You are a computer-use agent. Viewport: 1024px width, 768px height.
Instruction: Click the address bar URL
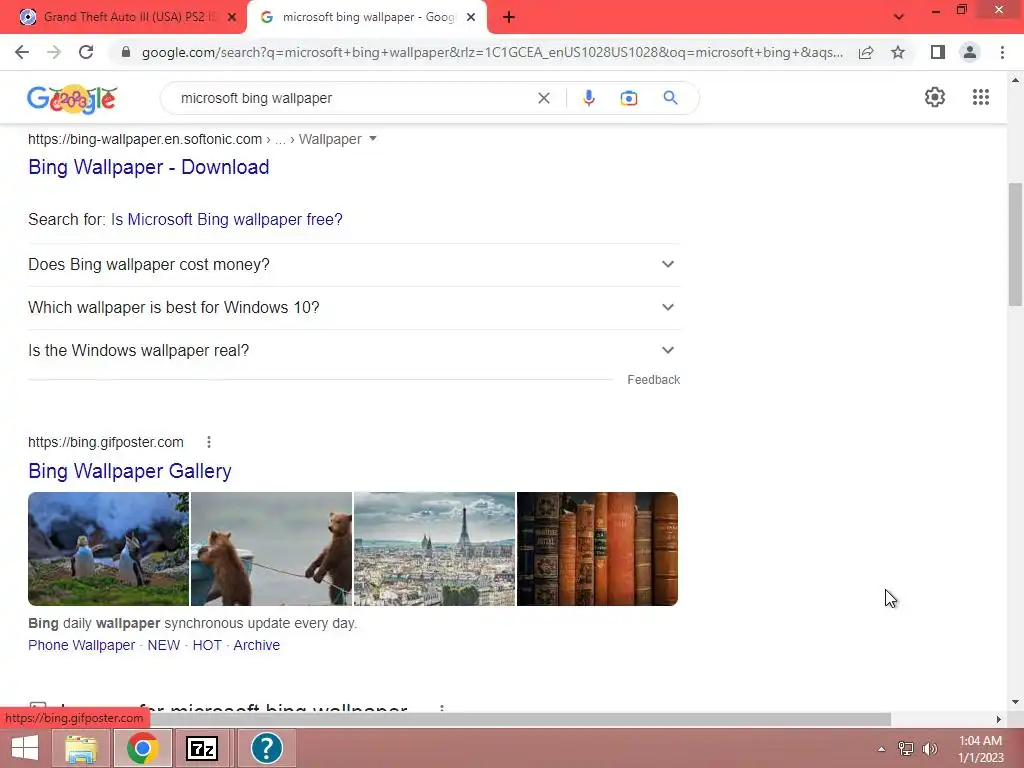pos(492,52)
